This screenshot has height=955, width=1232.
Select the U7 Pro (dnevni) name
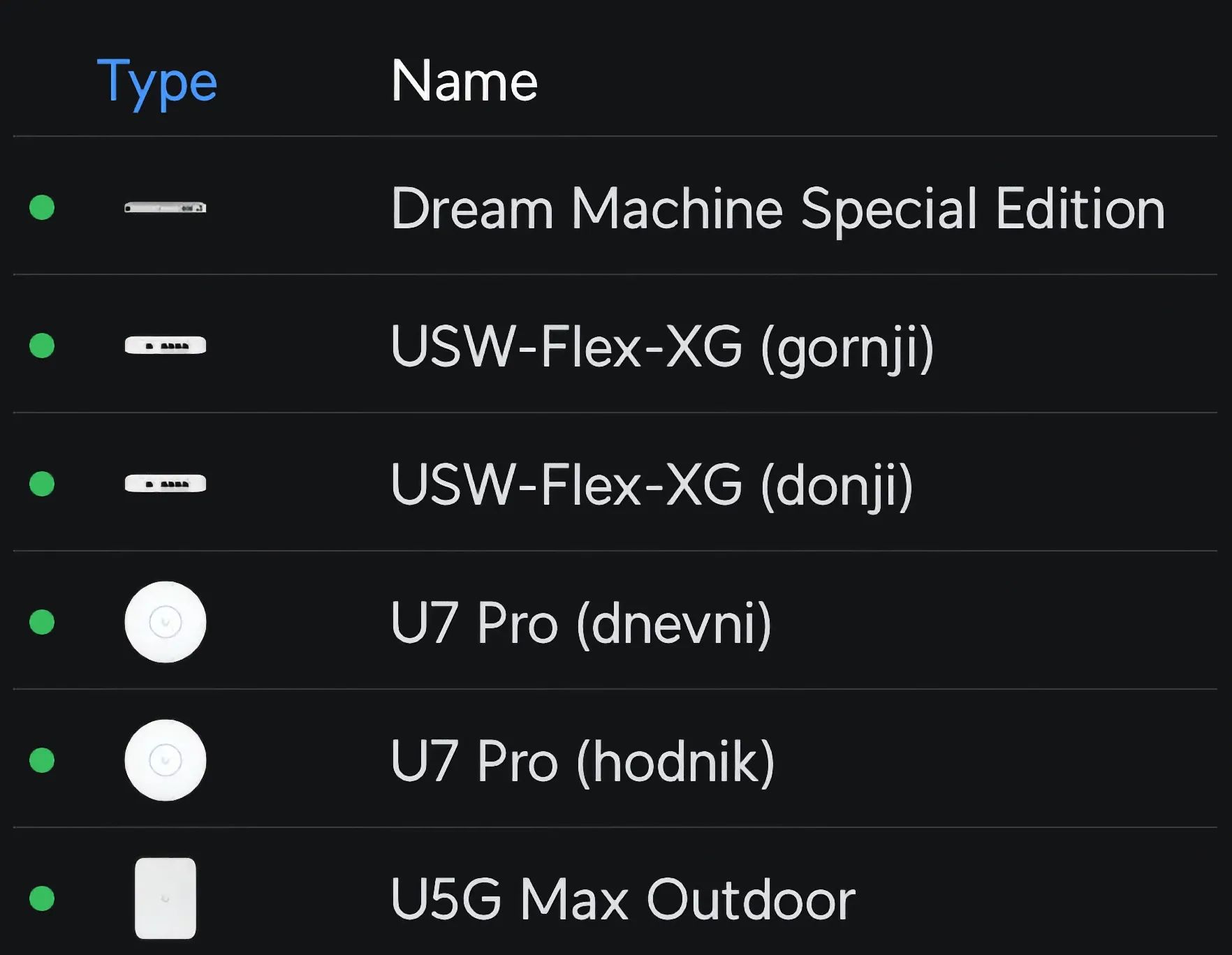580,623
